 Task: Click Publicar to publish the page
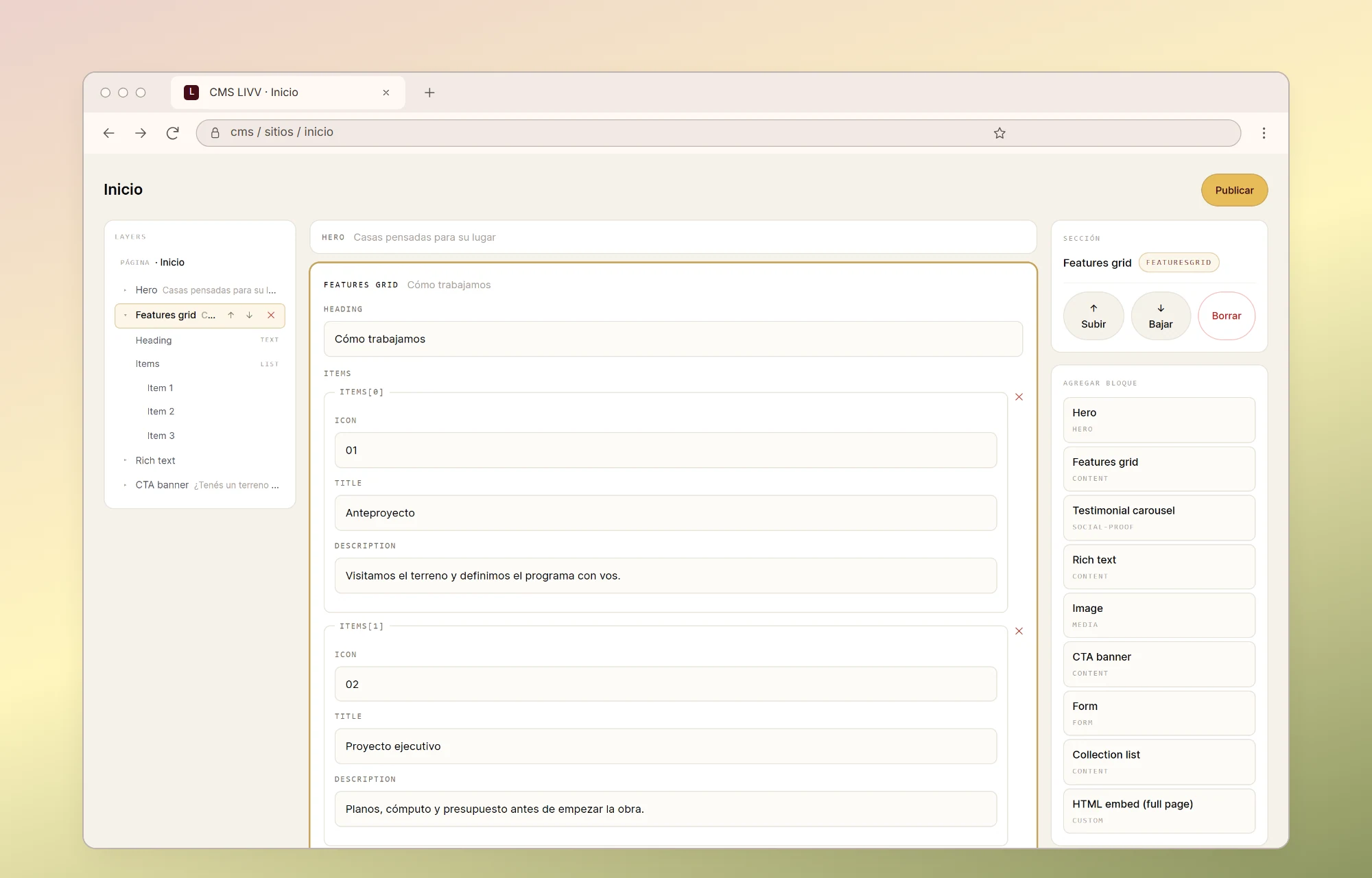(1234, 190)
